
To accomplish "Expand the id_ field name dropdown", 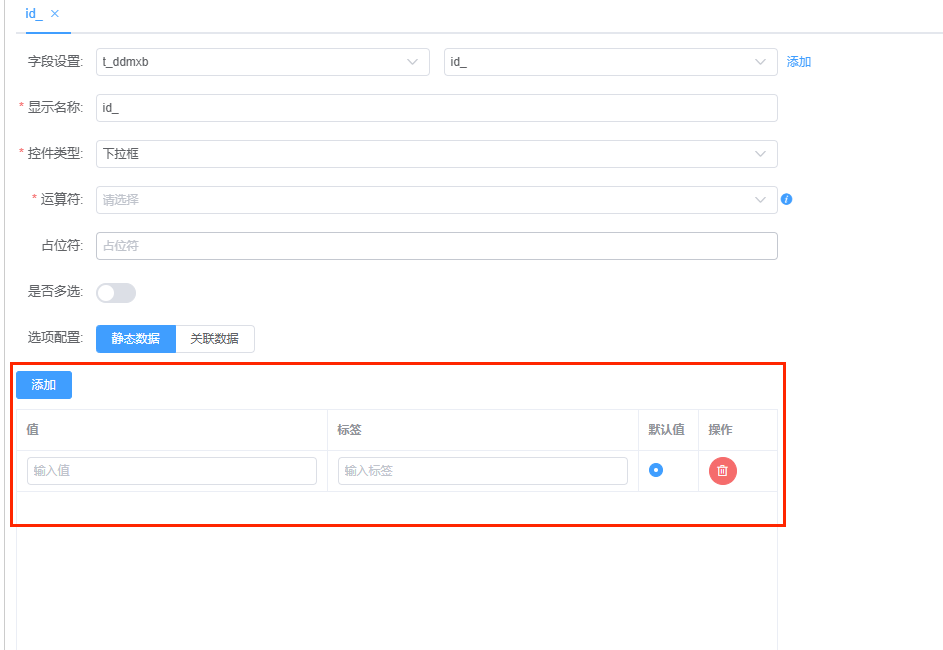I will point(610,62).
